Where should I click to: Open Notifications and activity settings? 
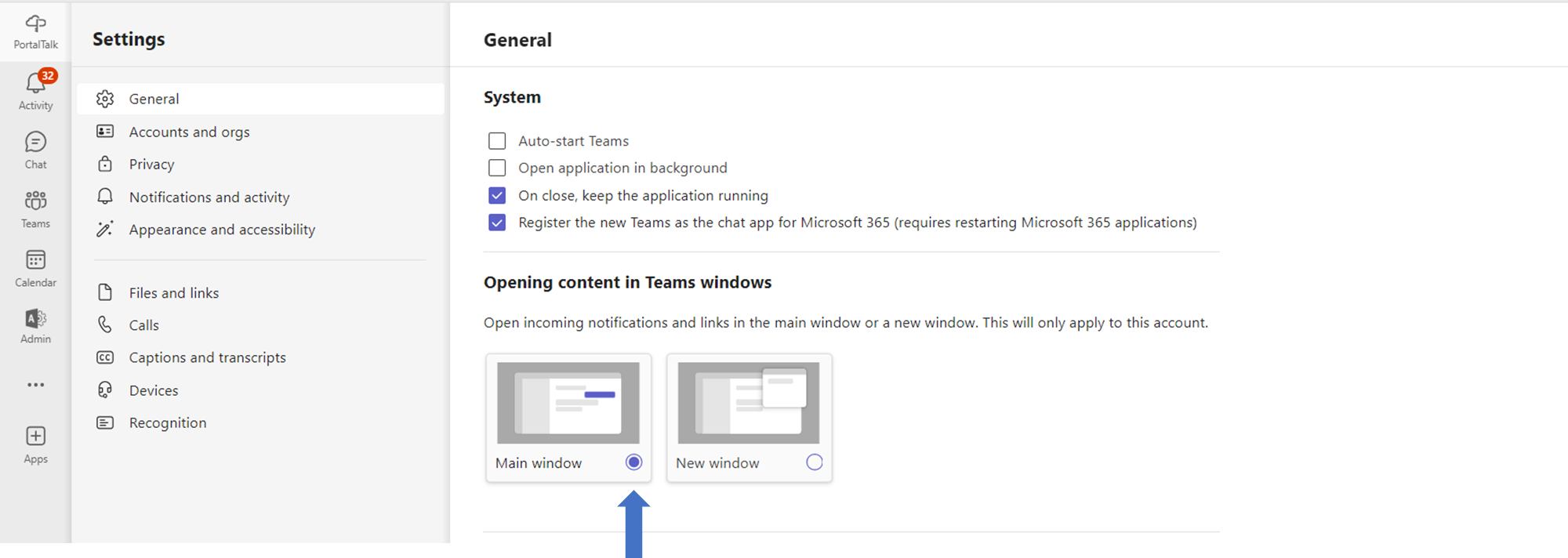pos(209,197)
